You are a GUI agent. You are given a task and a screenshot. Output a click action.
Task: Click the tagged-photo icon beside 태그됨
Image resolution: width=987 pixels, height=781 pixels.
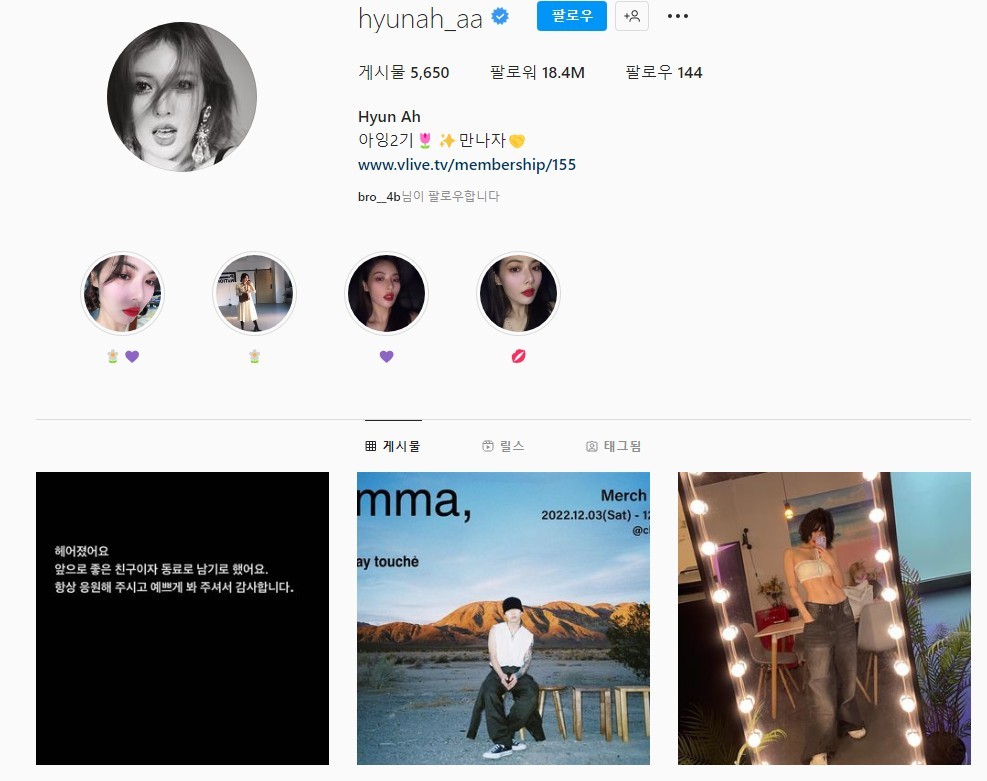click(x=592, y=446)
